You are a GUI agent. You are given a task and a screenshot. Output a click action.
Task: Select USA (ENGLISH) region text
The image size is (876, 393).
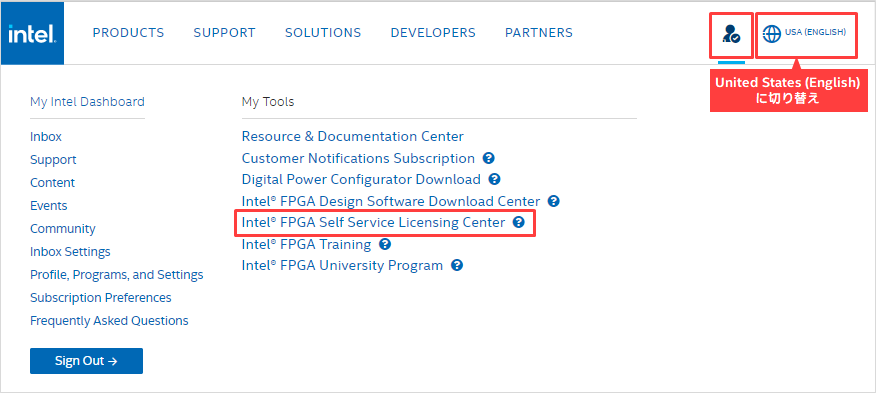pyautogui.click(x=815, y=32)
